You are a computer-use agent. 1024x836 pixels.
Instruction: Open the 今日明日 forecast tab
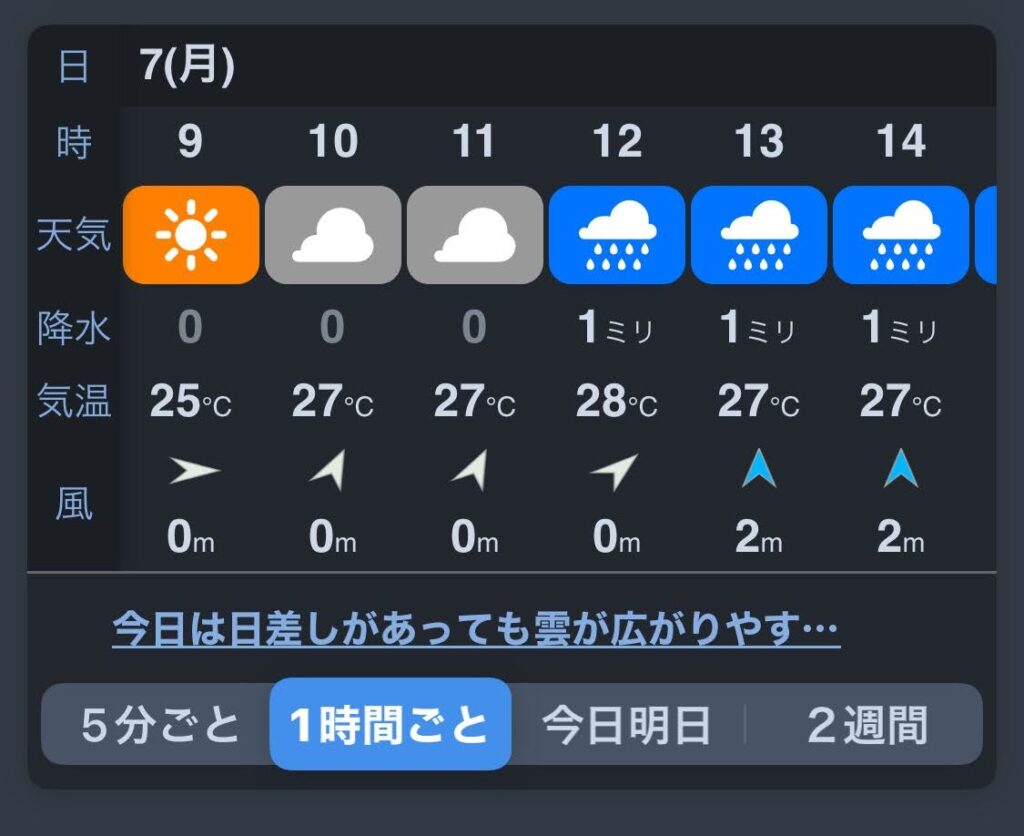(x=626, y=725)
